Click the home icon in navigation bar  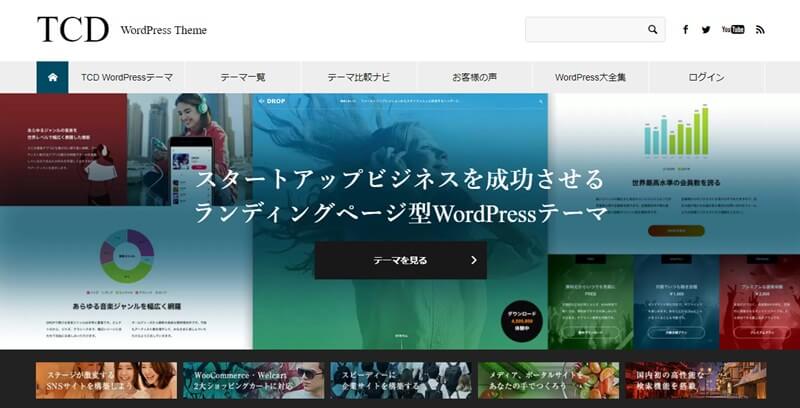coord(52,78)
